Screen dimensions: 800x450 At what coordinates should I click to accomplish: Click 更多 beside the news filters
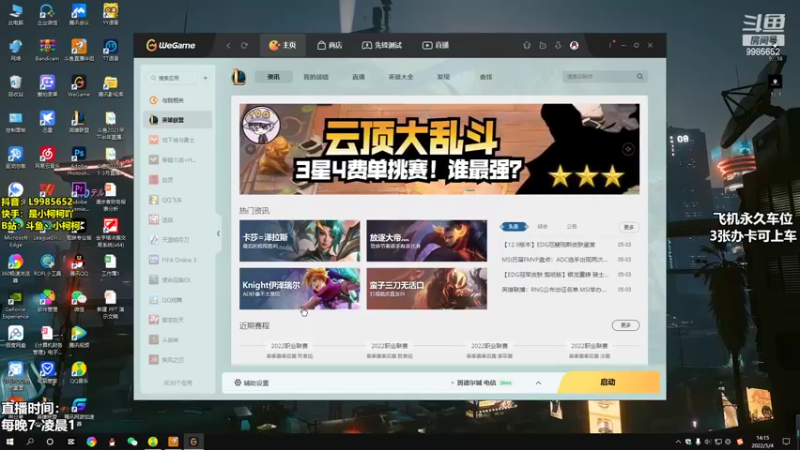click(629, 227)
